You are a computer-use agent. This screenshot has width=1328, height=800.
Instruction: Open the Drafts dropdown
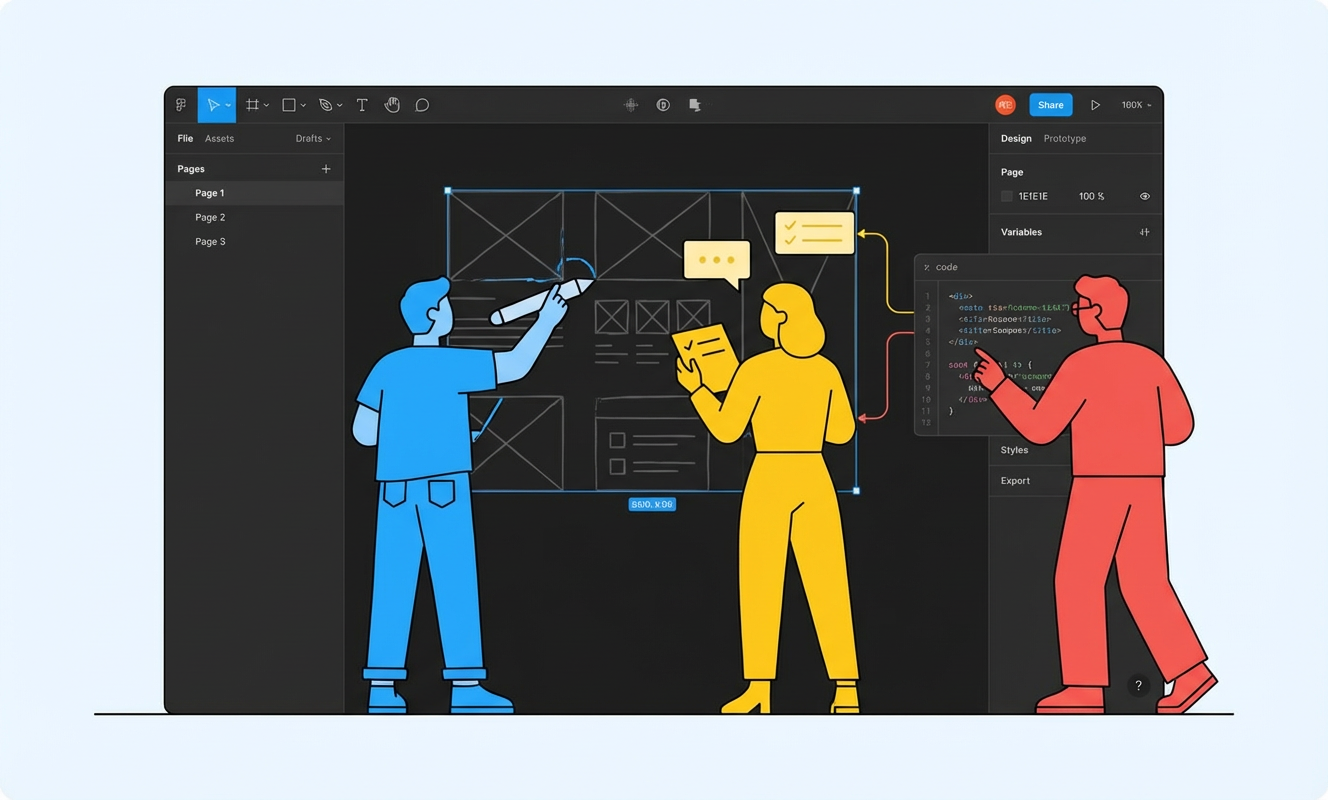coord(313,139)
